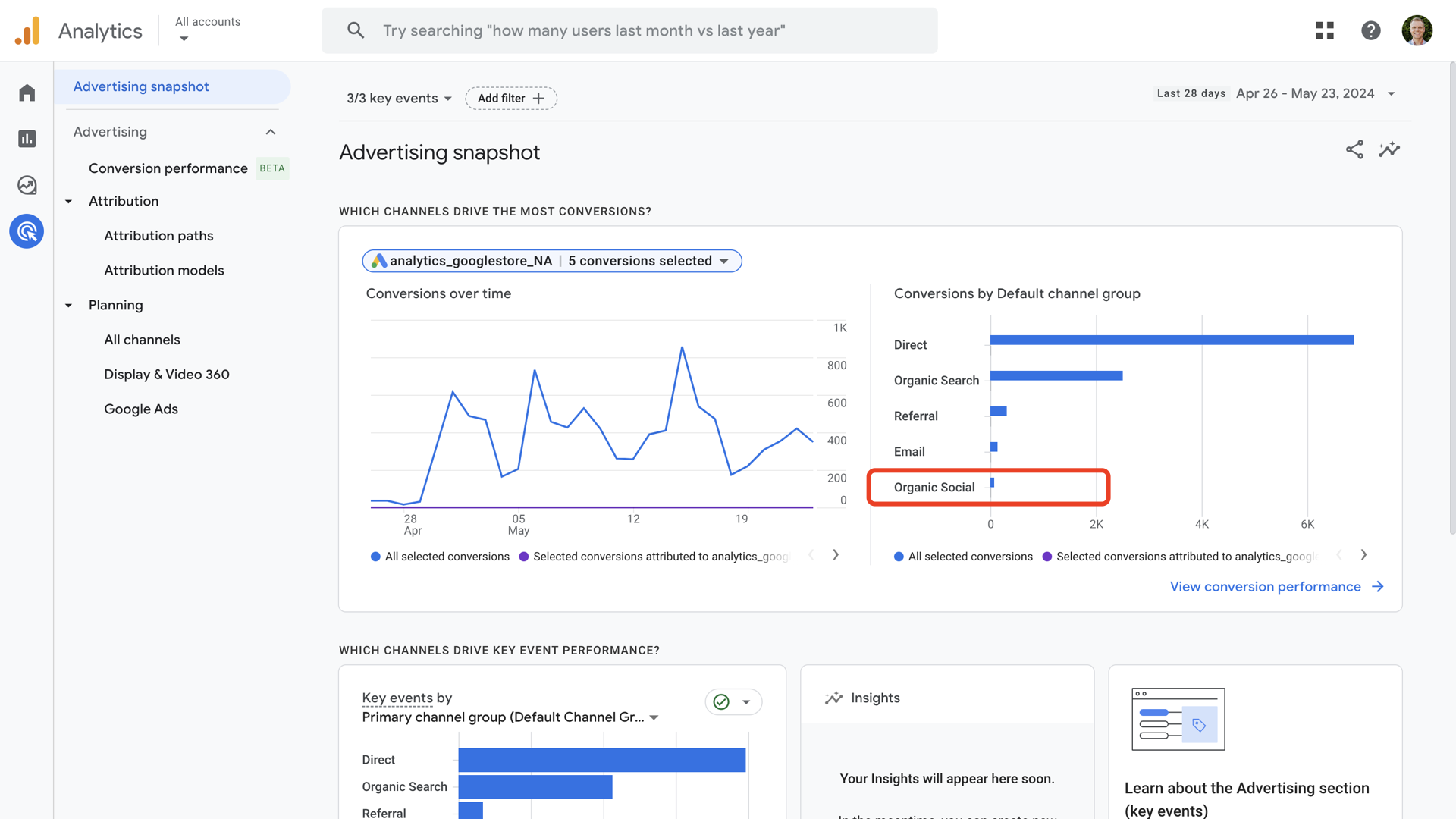Toggle the key events completion status indicator
Screen dimensions: 1456x819
[x=720, y=702]
